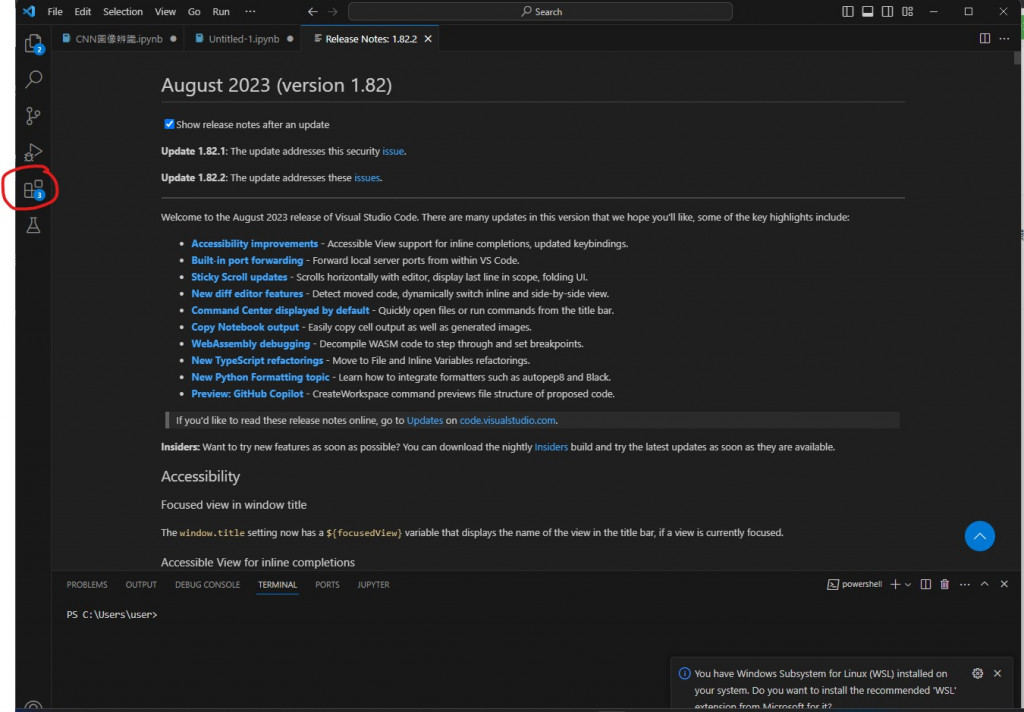Open the Testing flask view

click(33, 225)
